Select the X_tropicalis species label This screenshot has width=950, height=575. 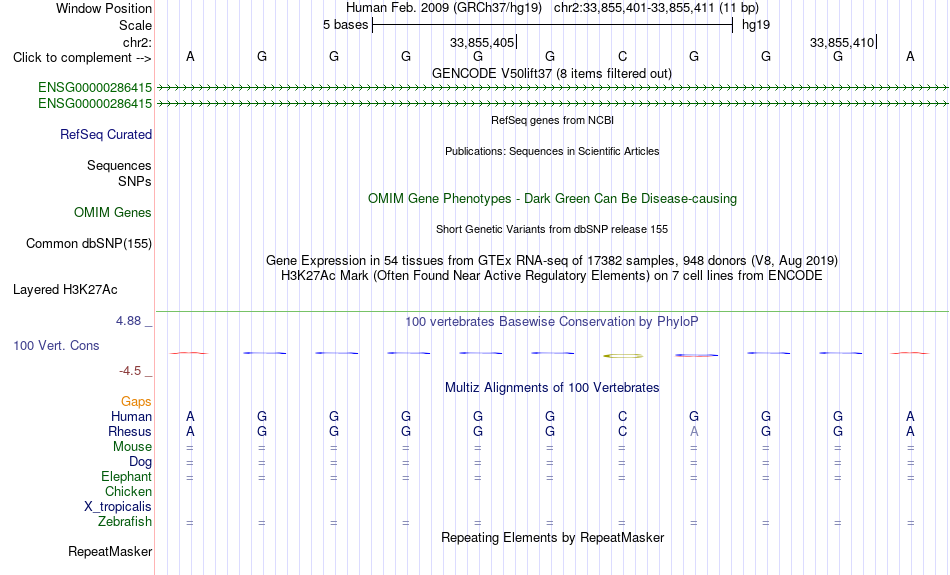(118, 507)
